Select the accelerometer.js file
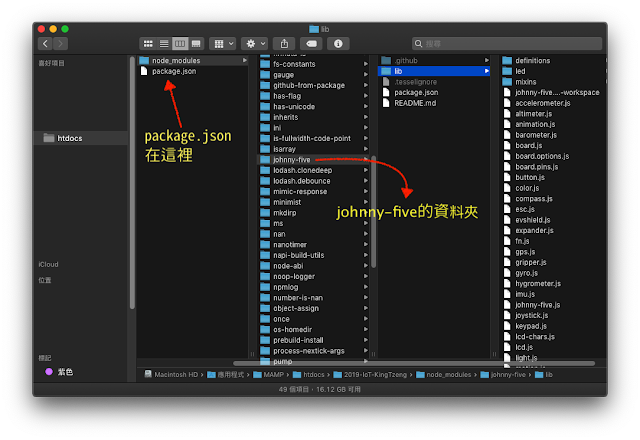The image size is (640, 440). [553, 103]
